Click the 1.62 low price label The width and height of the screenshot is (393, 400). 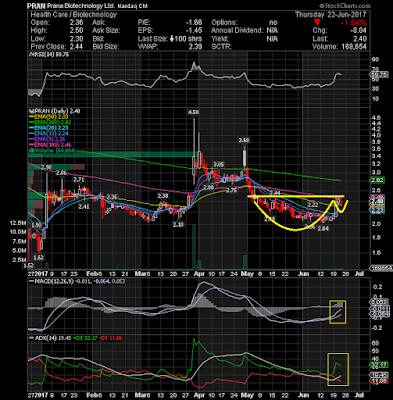[x=39, y=257]
